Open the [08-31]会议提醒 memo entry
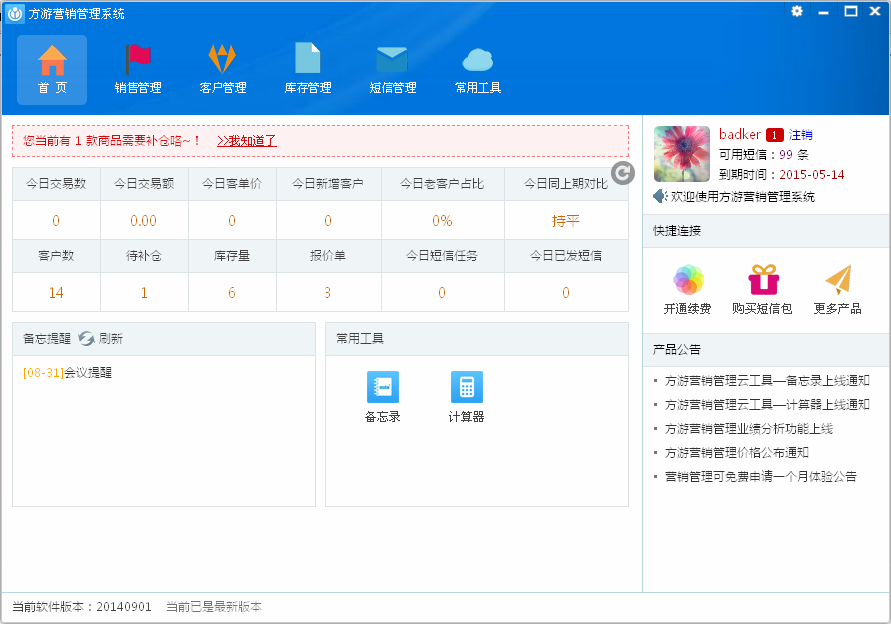The height and width of the screenshot is (624, 891). coord(67,373)
